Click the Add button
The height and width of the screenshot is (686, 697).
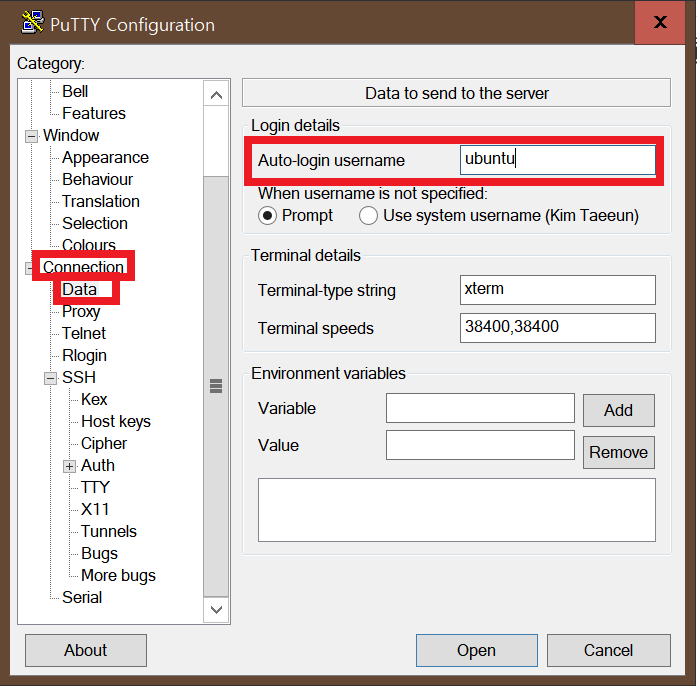click(x=618, y=410)
